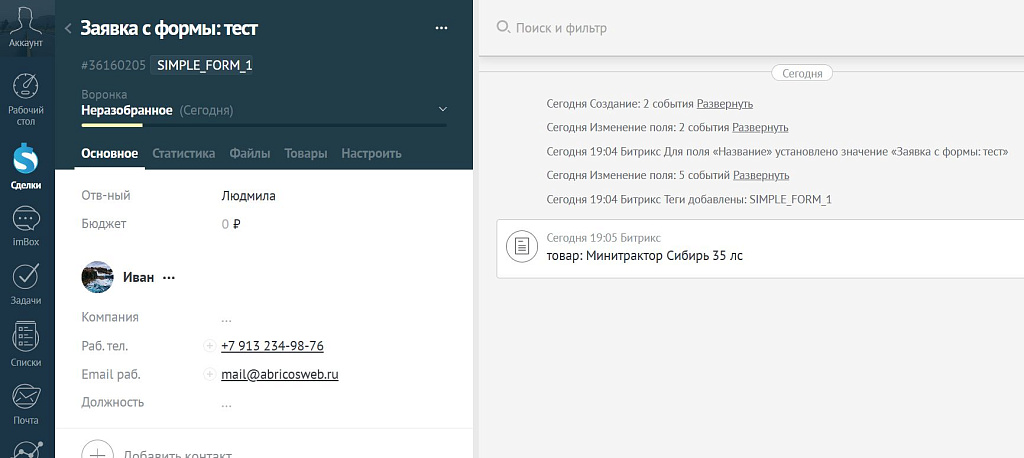Click the back arrow beside deal title
1024x458 pixels.
click(x=68, y=29)
